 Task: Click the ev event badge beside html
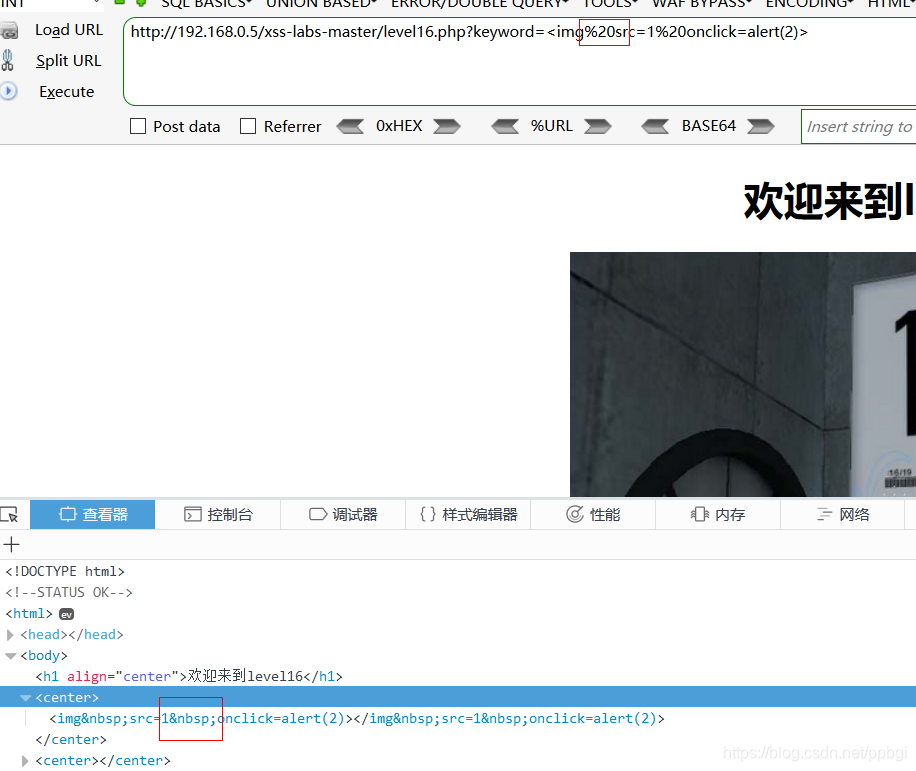click(x=67, y=614)
